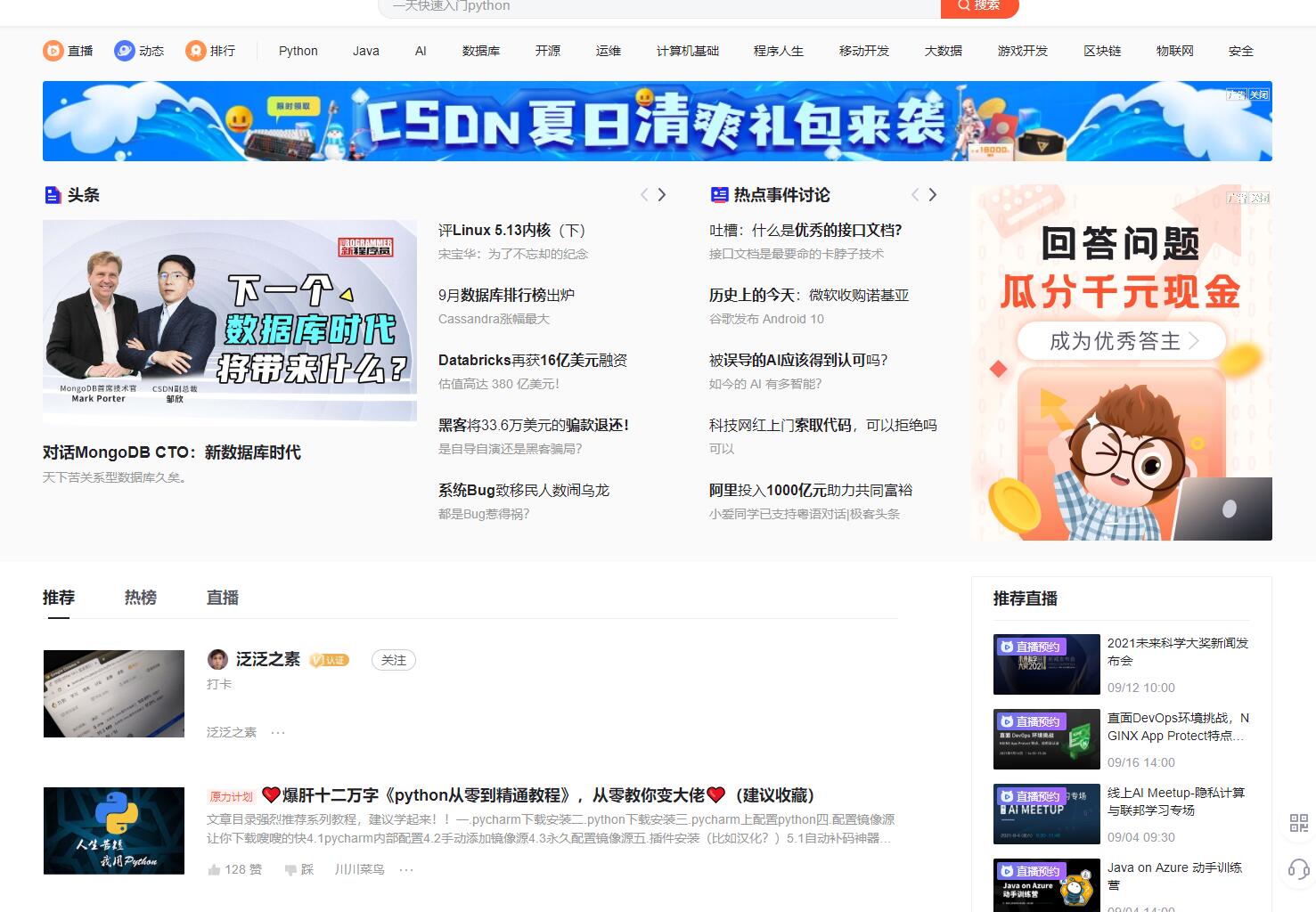
Task: Switch to the 热榜 tab
Action: point(139,598)
